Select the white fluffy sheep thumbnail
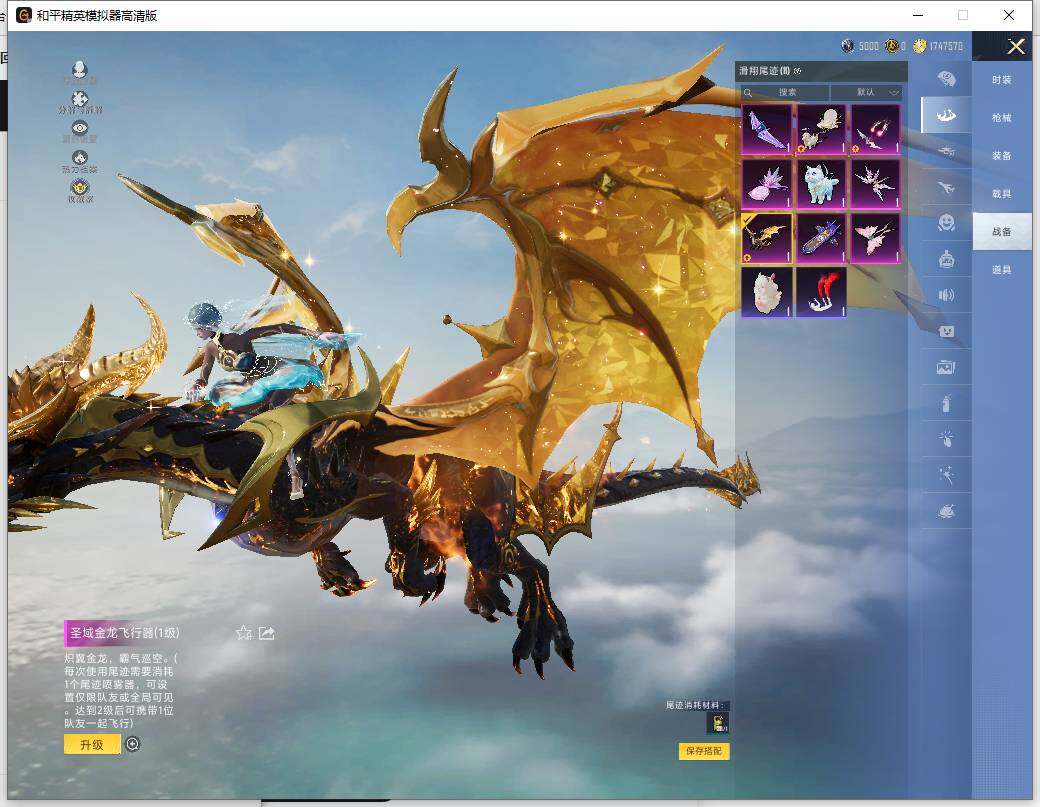The width and height of the screenshot is (1040, 807). pos(766,292)
